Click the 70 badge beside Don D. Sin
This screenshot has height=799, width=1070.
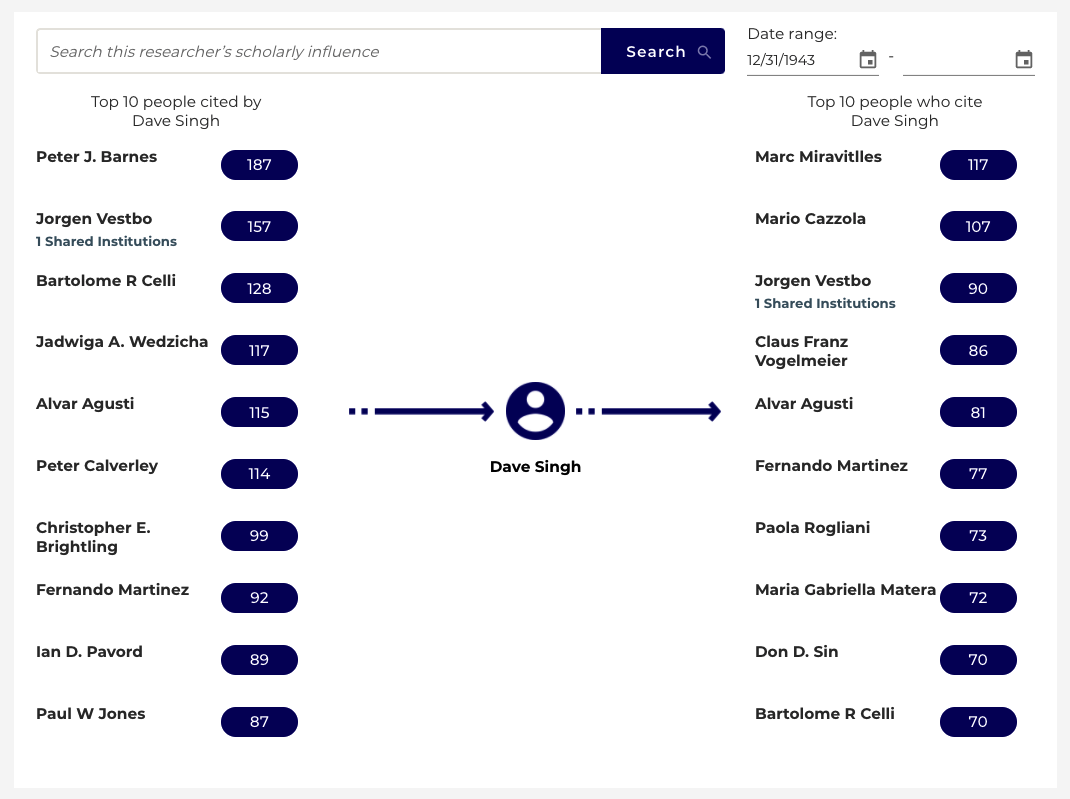click(978, 660)
